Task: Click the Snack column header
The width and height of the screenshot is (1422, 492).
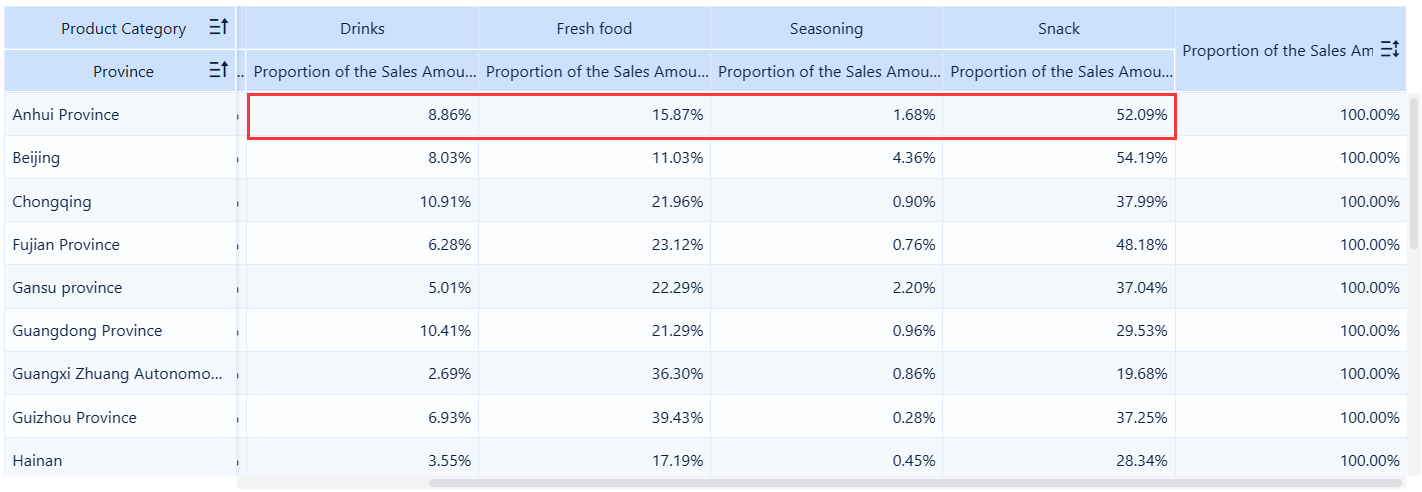Action: click(1058, 28)
